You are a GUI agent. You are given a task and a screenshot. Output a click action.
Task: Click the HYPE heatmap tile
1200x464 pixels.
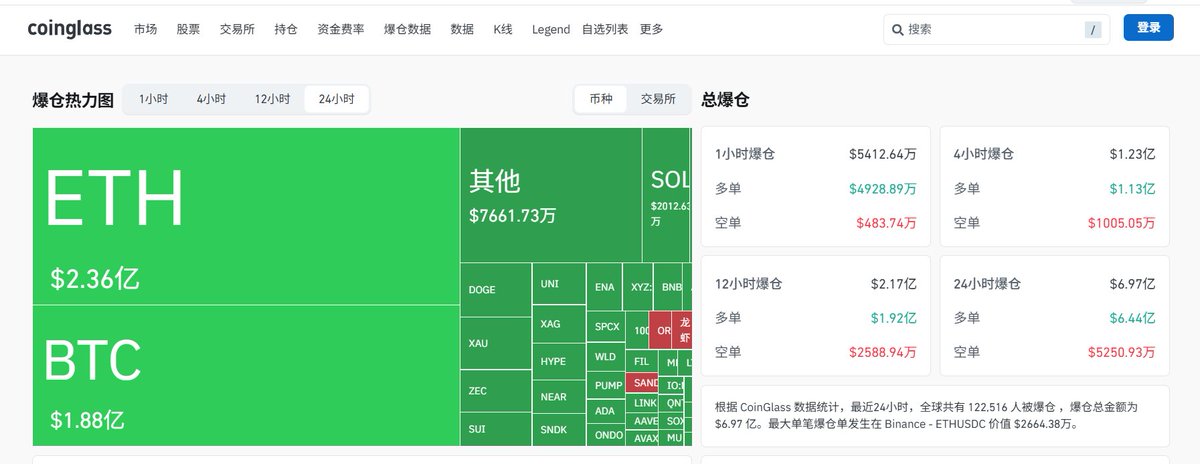(x=558, y=361)
